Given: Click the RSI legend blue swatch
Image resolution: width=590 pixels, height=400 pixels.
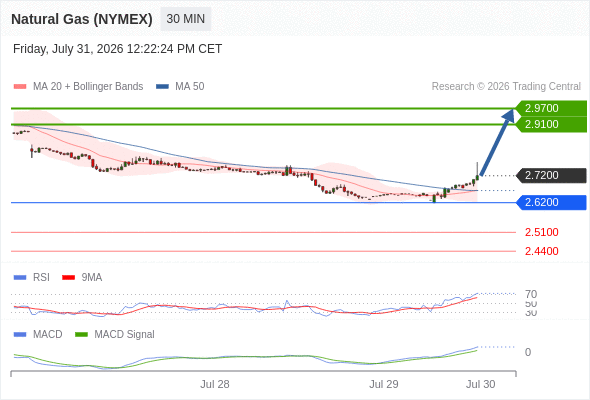Looking at the screenshot, I should (x=20, y=278).
